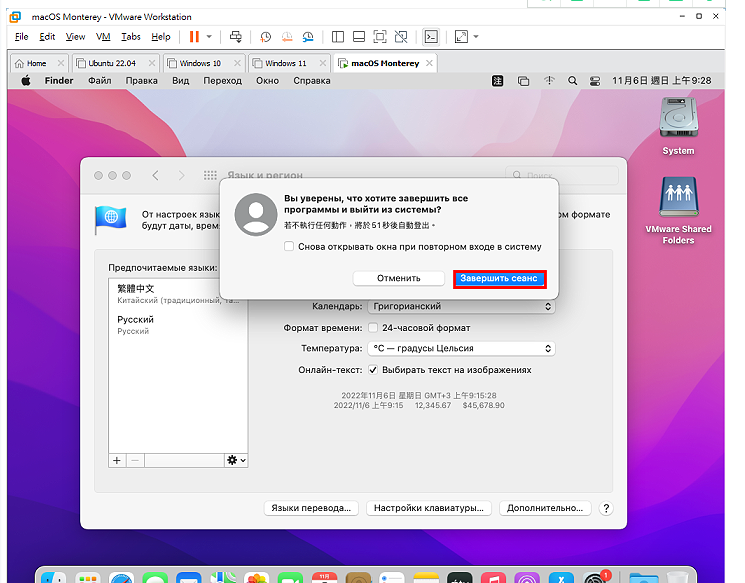
Task: Click the Отменить button in the dialog
Action: coord(399,278)
